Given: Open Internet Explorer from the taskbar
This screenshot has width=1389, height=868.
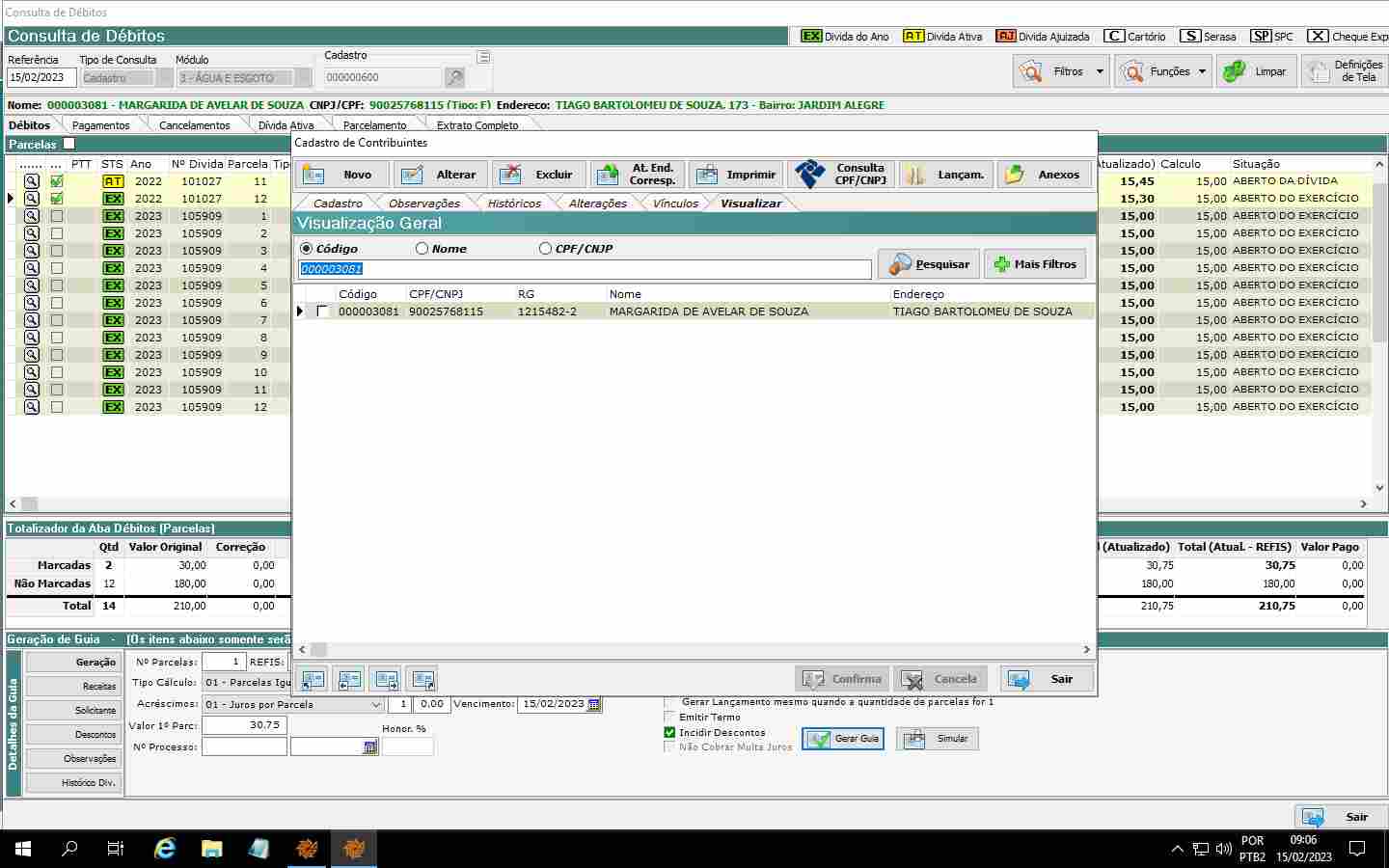Looking at the screenshot, I should 165,849.
